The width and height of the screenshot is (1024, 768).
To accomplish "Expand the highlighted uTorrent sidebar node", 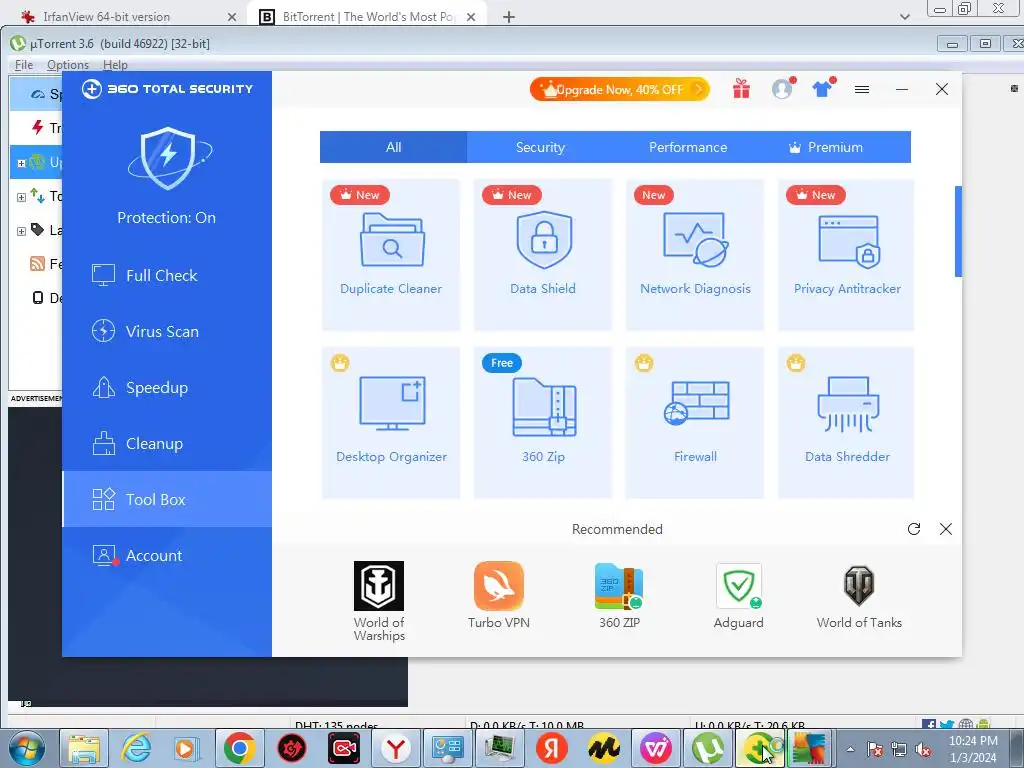I will click(21, 163).
